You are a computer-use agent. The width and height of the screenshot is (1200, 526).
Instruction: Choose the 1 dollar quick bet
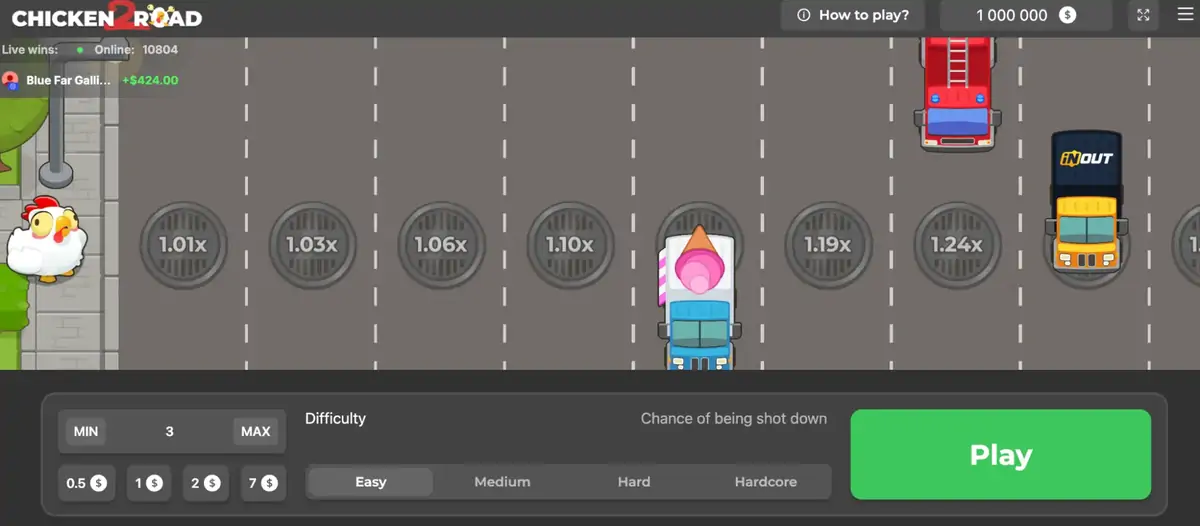(x=148, y=483)
